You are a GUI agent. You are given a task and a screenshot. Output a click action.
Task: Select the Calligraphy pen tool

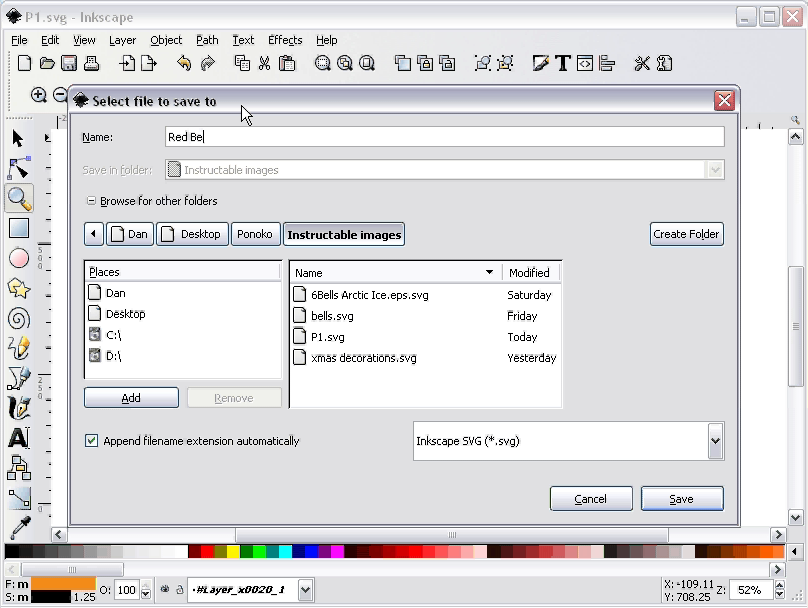click(19, 409)
